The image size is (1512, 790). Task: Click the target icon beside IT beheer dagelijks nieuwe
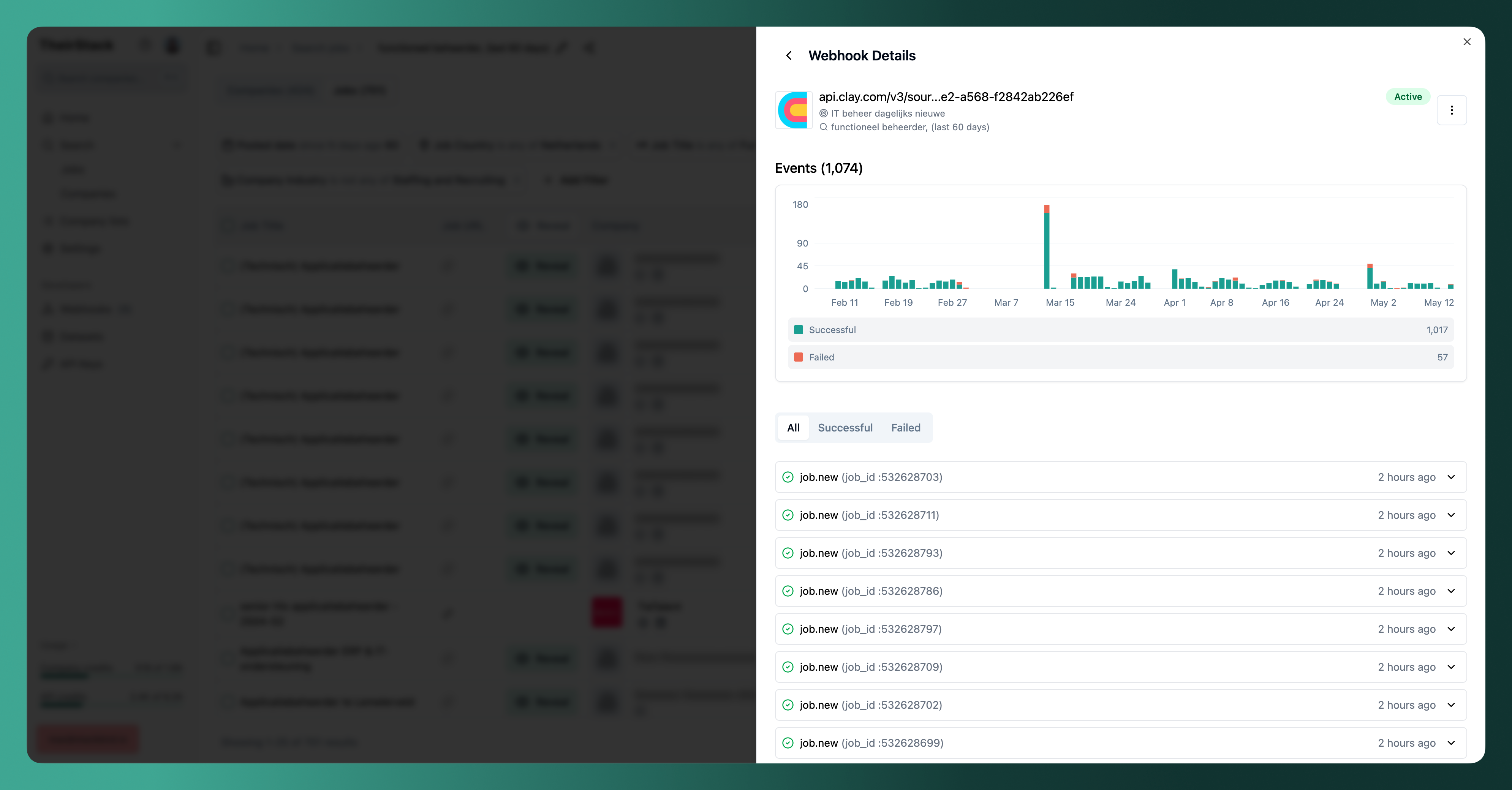coord(824,113)
